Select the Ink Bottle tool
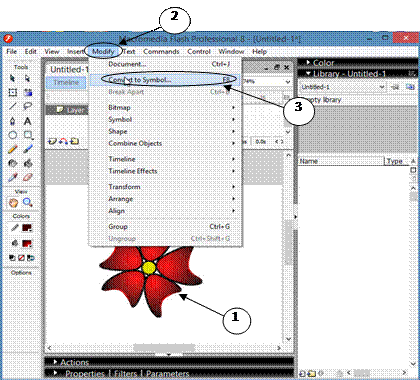This screenshot has height=380, width=420. coord(12,163)
